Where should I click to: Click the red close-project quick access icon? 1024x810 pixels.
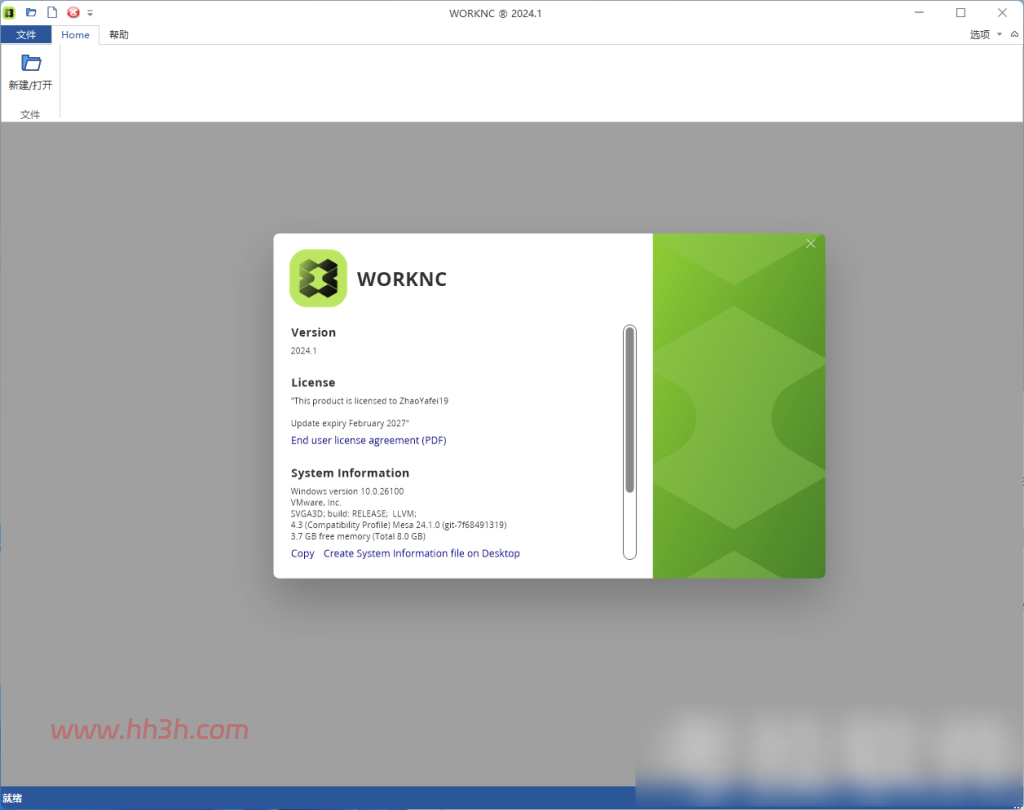click(73, 12)
